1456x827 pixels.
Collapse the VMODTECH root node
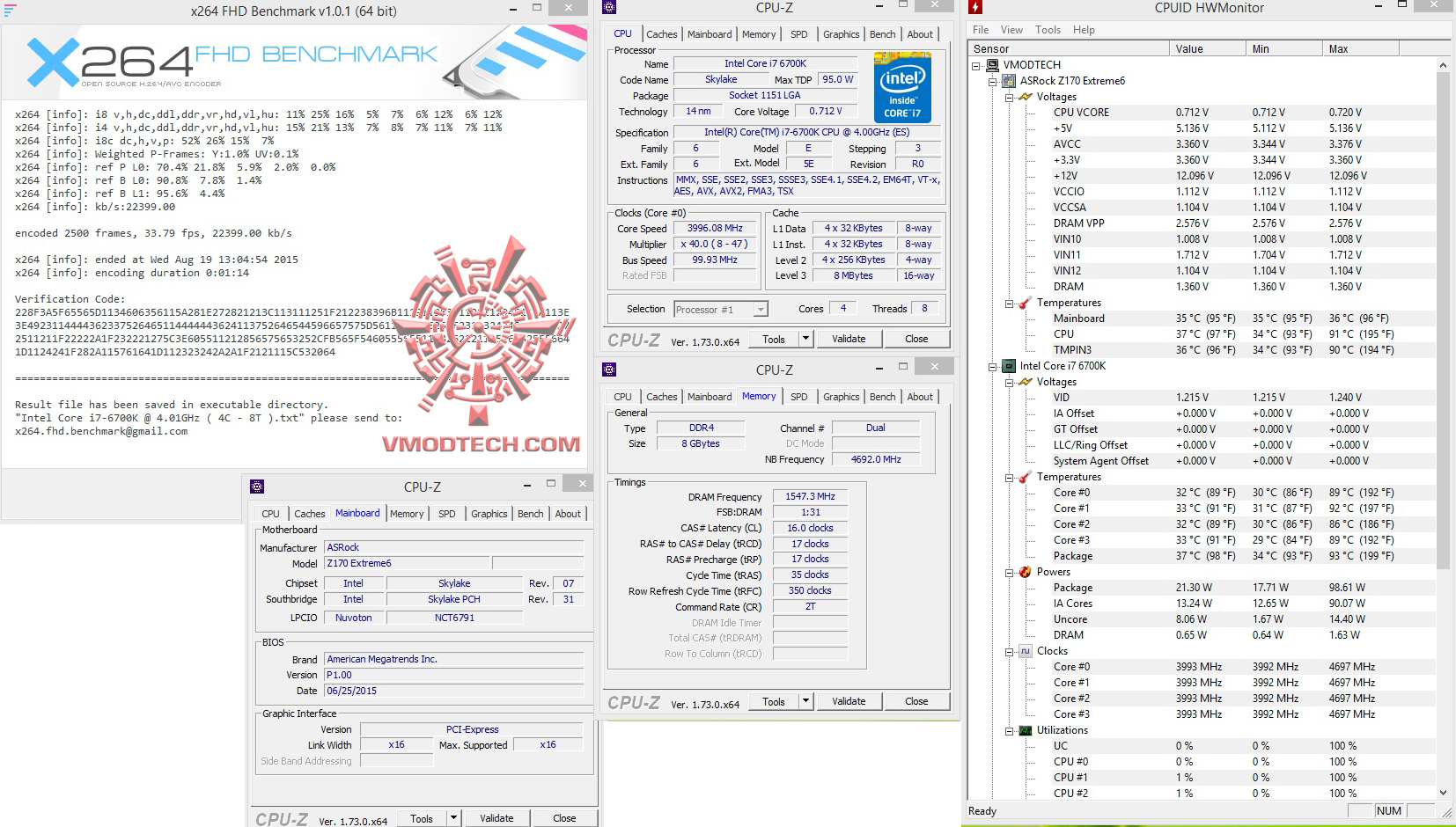click(x=976, y=65)
